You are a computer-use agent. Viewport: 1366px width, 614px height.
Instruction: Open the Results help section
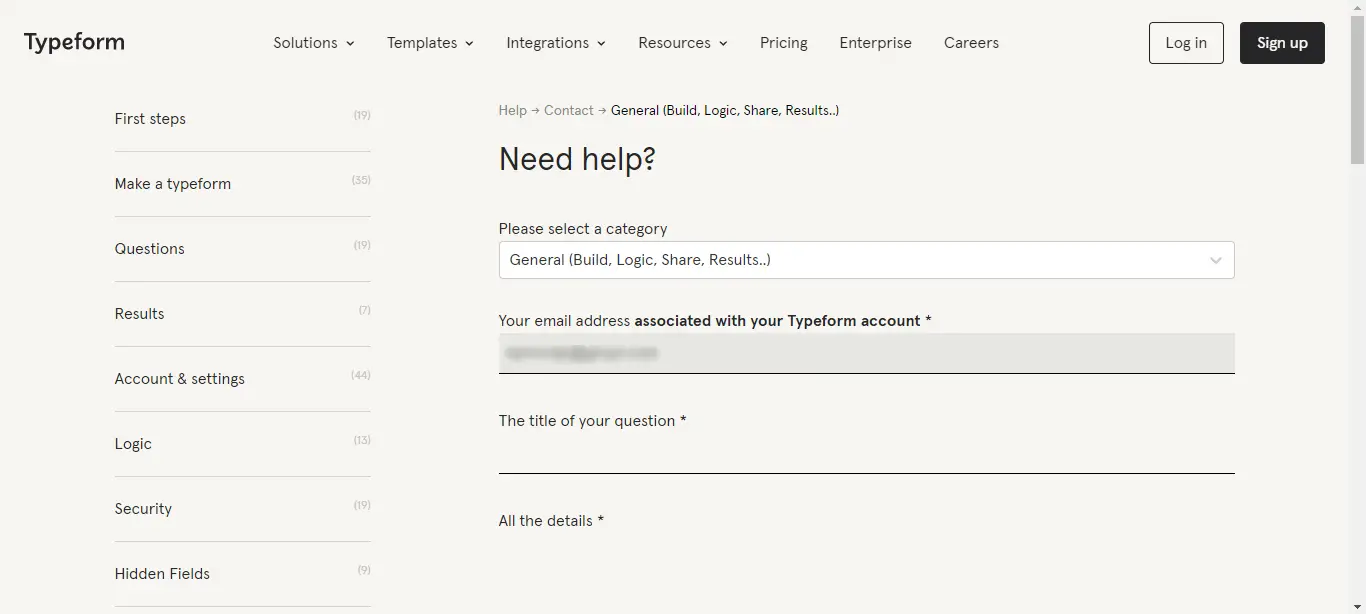[x=242, y=314]
